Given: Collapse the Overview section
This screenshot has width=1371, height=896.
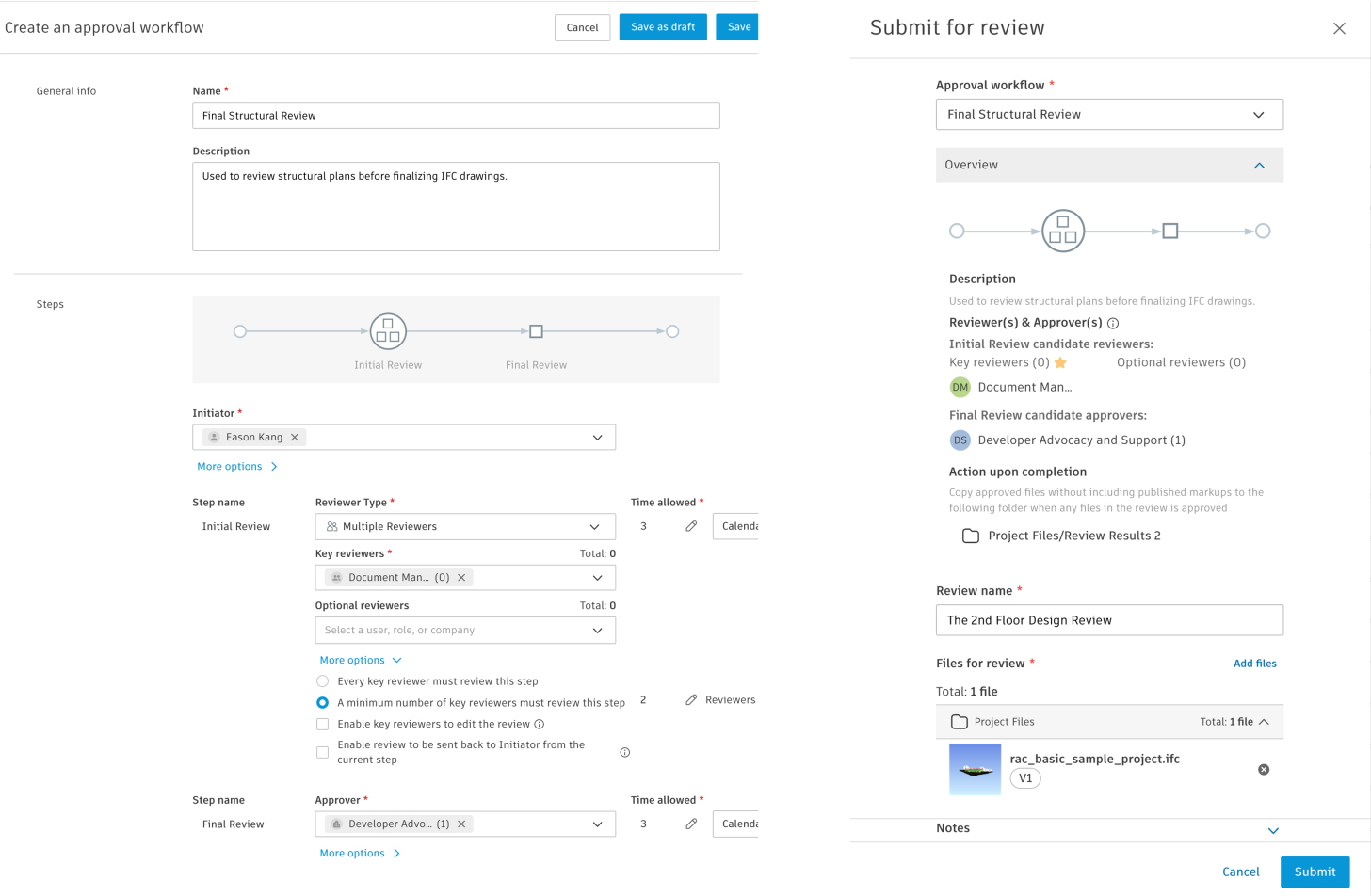Looking at the screenshot, I should 1259,166.
